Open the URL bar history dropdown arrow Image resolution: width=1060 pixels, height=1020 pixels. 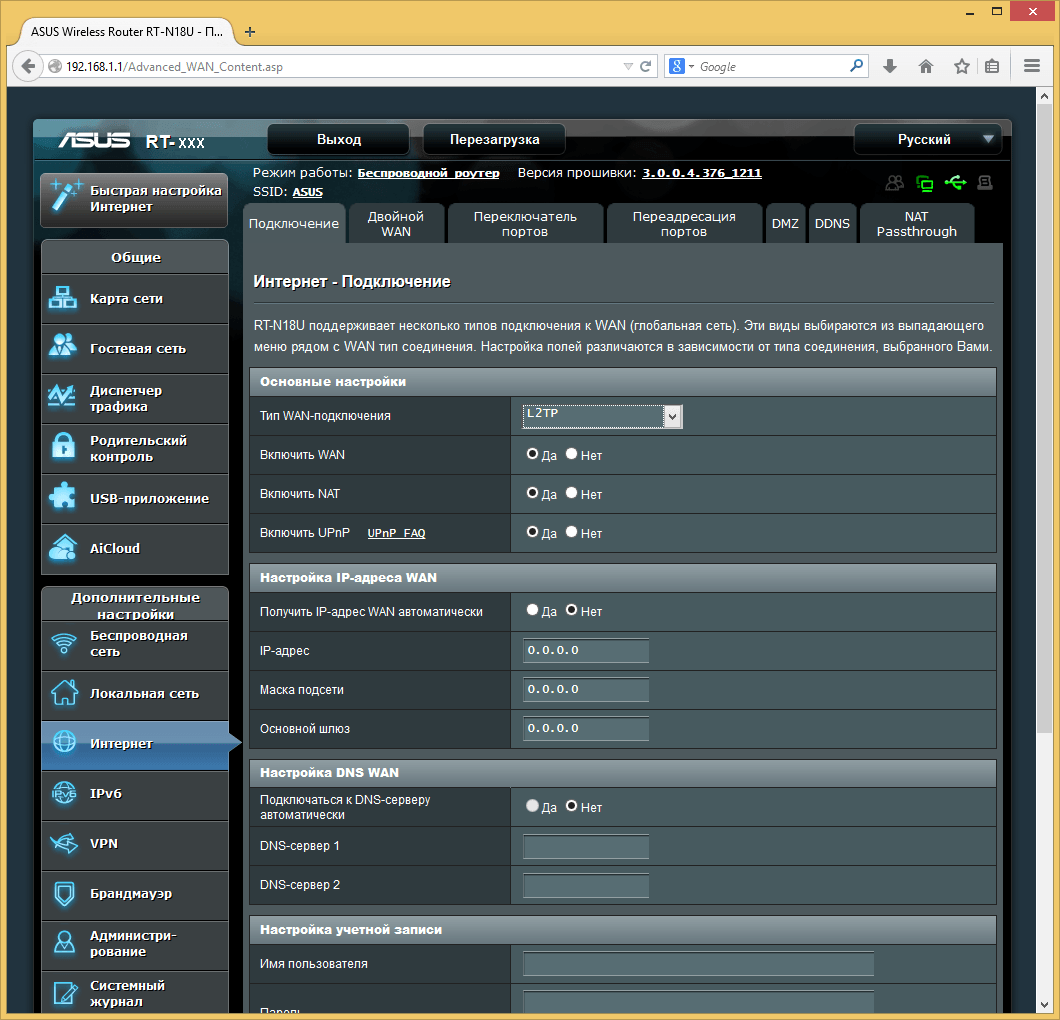click(627, 67)
